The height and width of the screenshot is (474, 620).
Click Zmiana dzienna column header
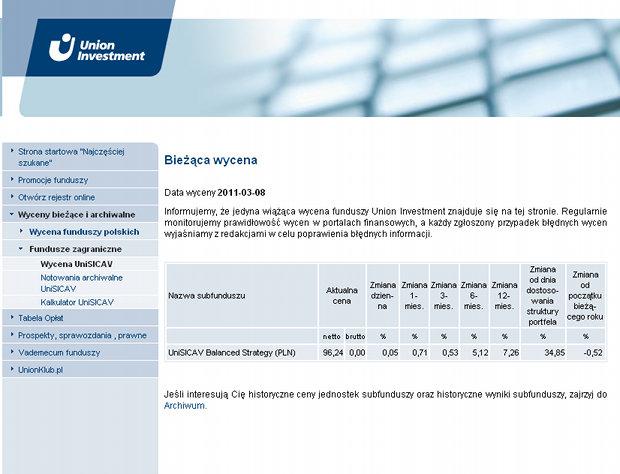(383, 296)
